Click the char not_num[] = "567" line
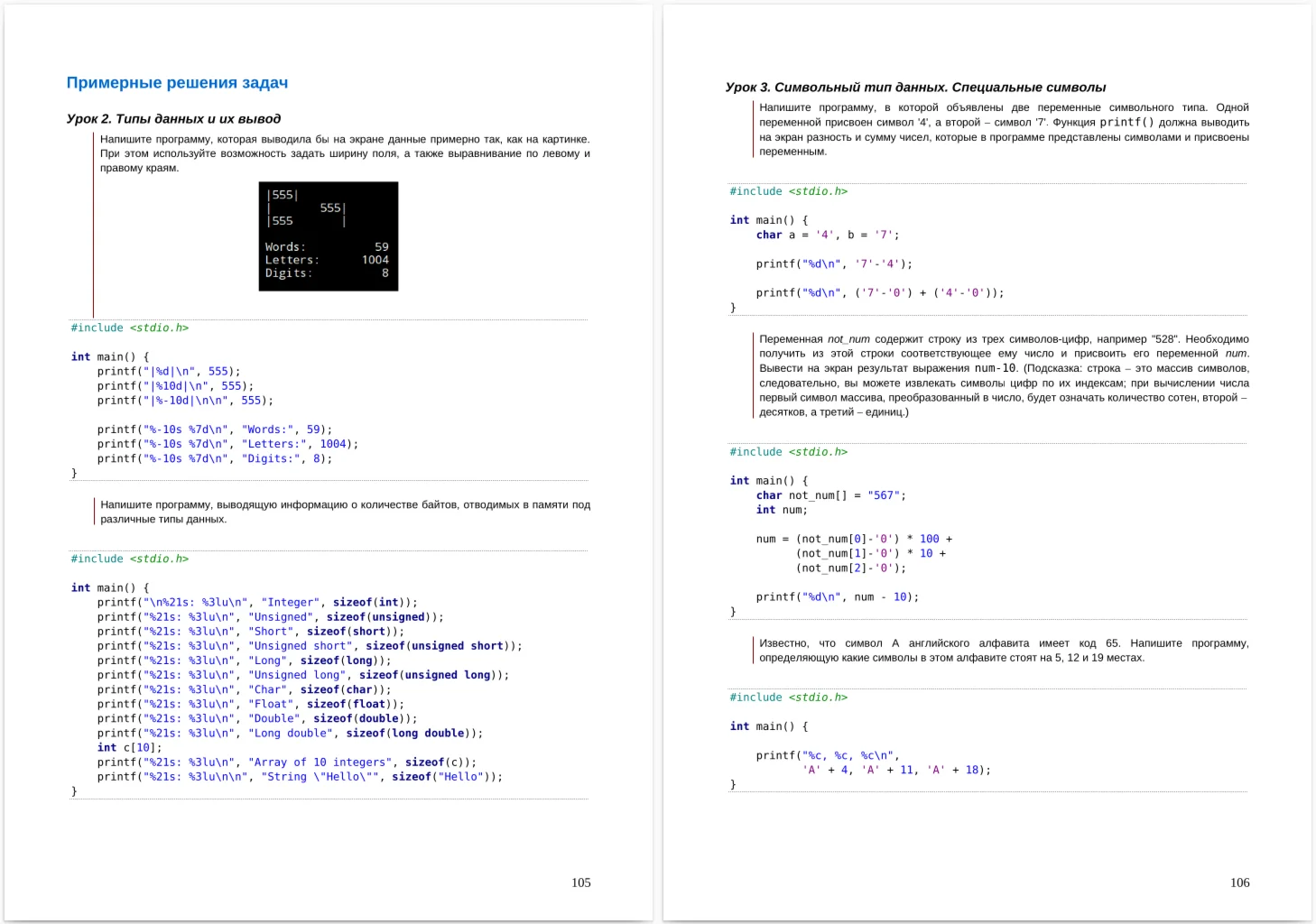The height and width of the screenshot is (924, 1316). coord(830,495)
